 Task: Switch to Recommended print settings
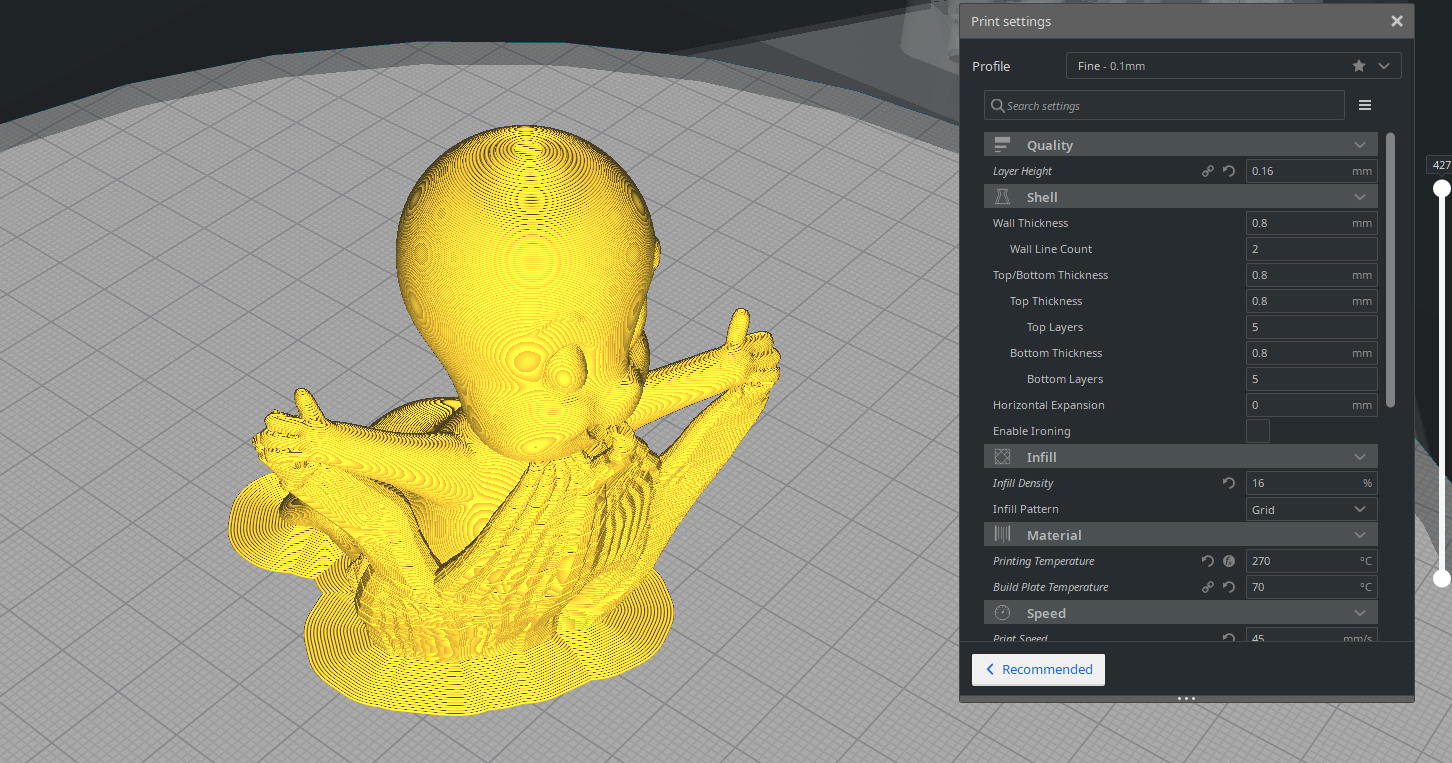coord(1038,669)
